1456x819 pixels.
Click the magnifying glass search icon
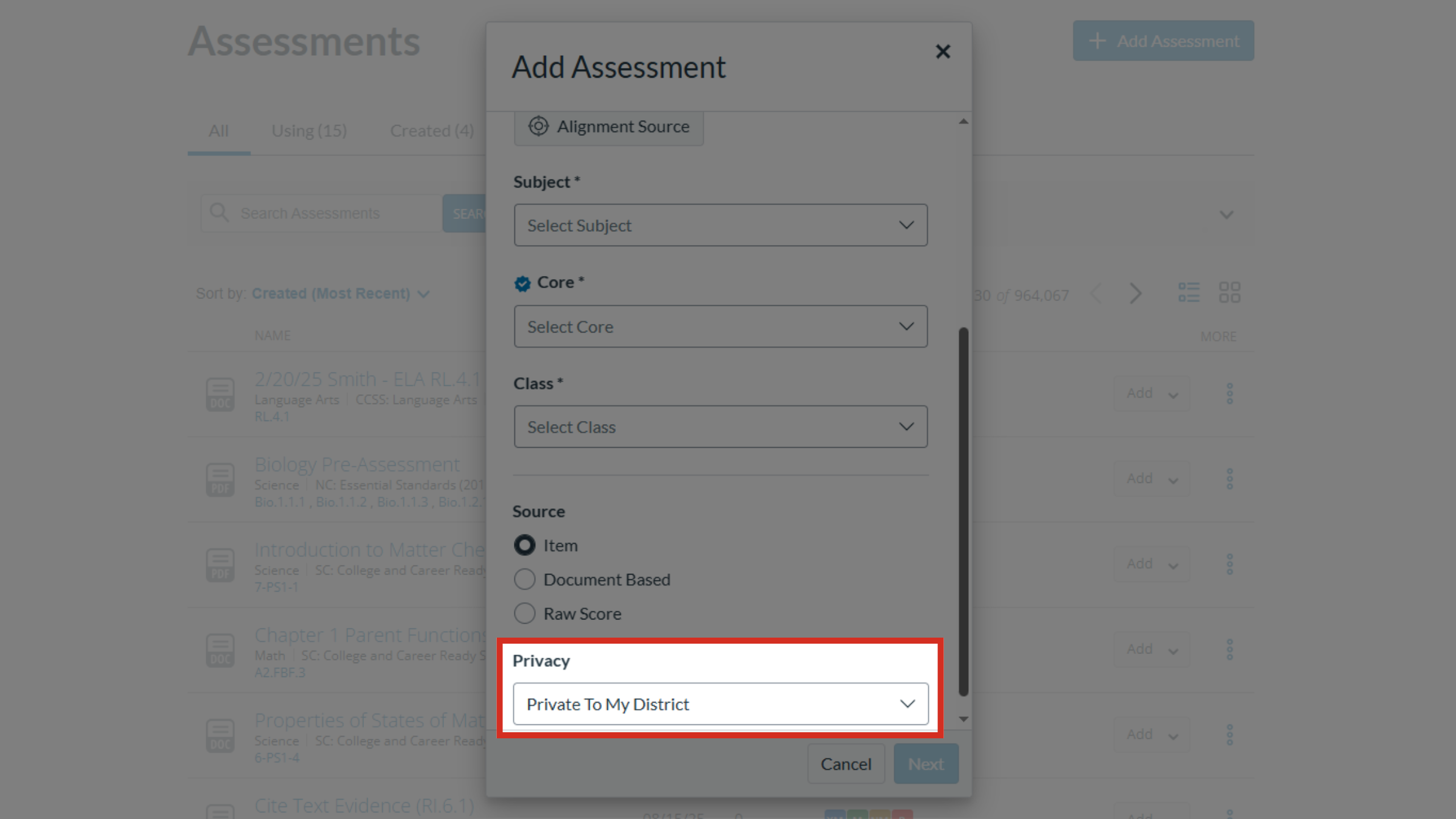[218, 213]
